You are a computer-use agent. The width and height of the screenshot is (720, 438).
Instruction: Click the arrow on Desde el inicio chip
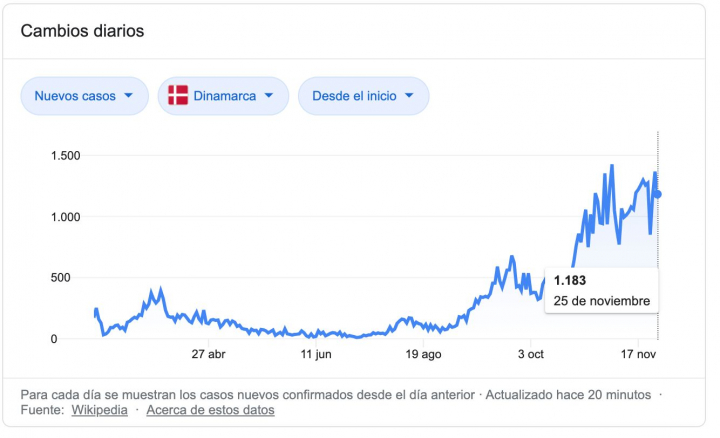point(409,96)
